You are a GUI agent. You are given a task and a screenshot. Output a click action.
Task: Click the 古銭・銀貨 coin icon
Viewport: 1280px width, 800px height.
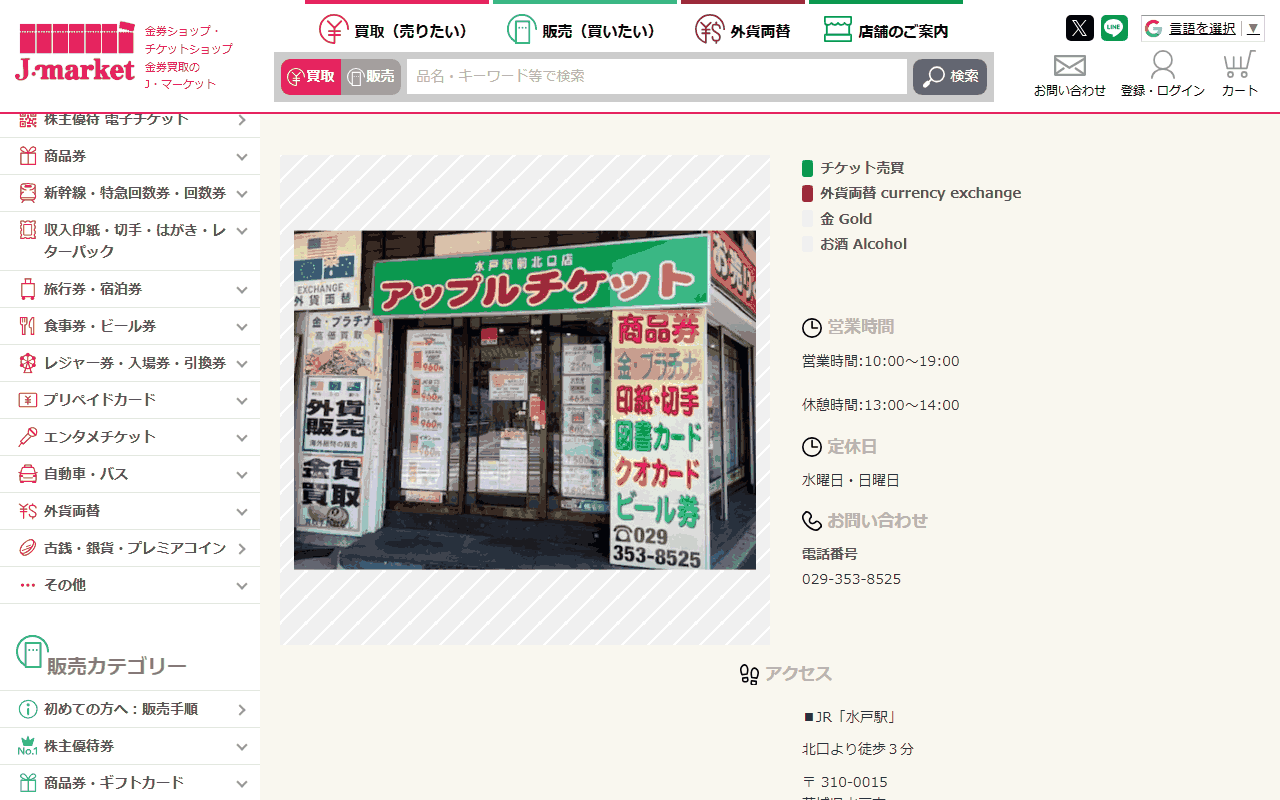pyautogui.click(x=28, y=548)
